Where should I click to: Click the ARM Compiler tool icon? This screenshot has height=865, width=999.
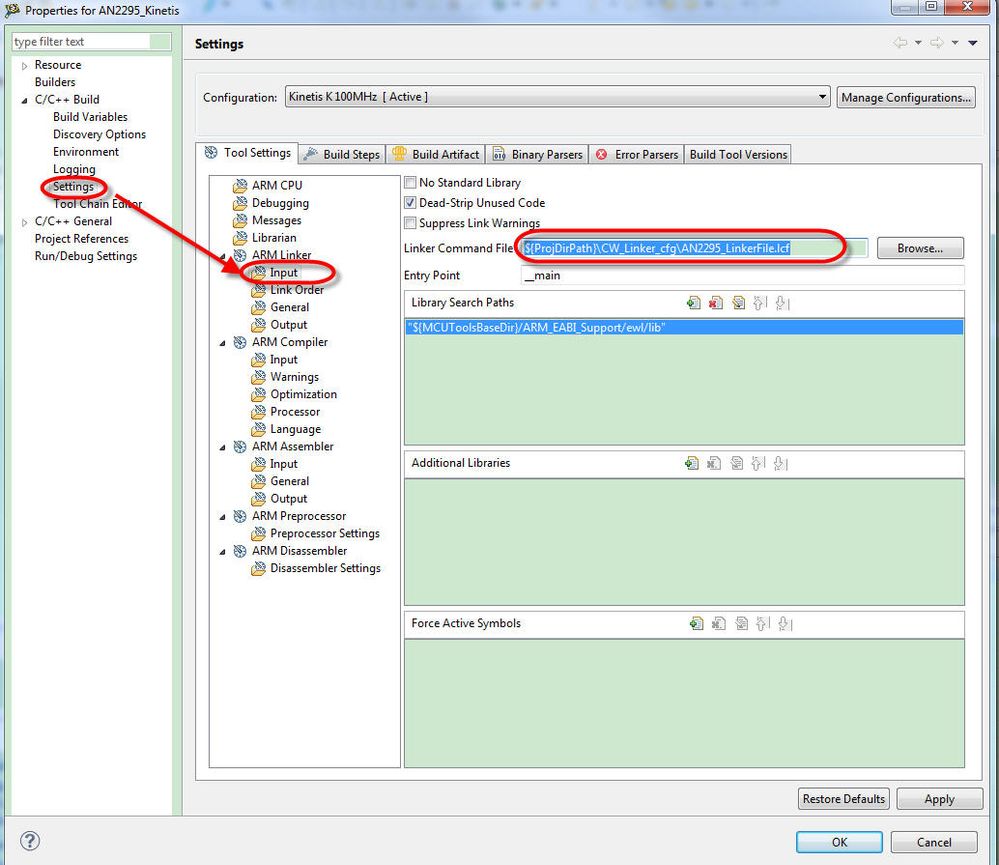[x=240, y=342]
